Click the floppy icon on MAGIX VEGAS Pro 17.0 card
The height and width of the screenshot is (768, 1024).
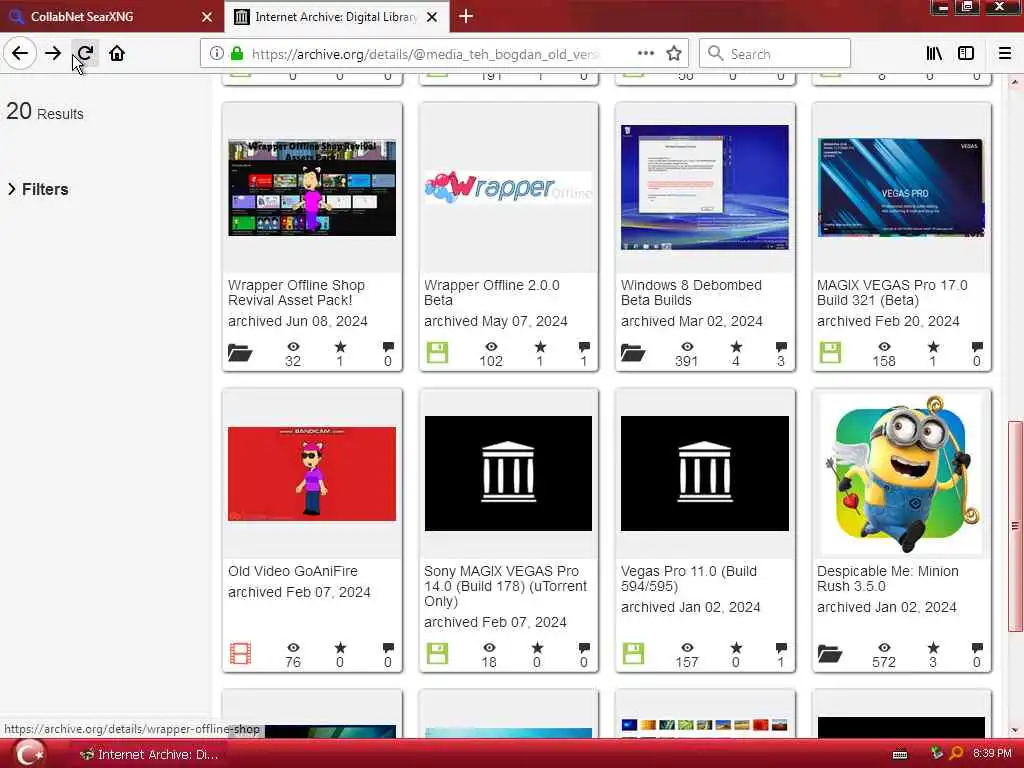click(x=830, y=353)
